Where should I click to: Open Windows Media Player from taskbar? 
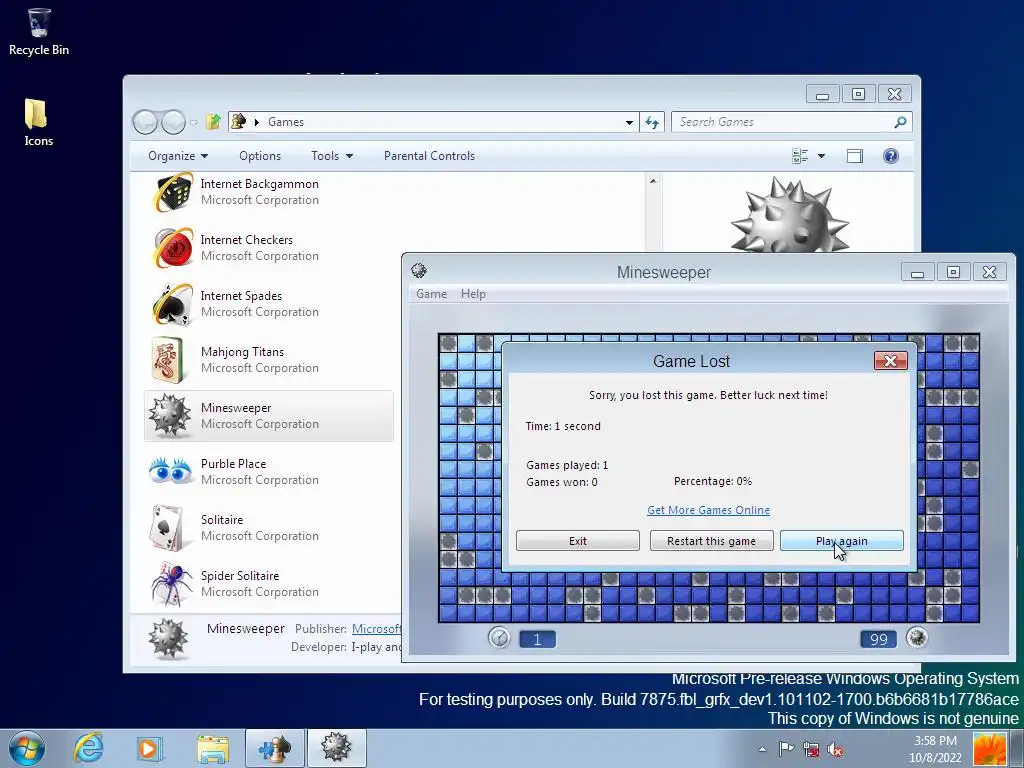coord(149,748)
